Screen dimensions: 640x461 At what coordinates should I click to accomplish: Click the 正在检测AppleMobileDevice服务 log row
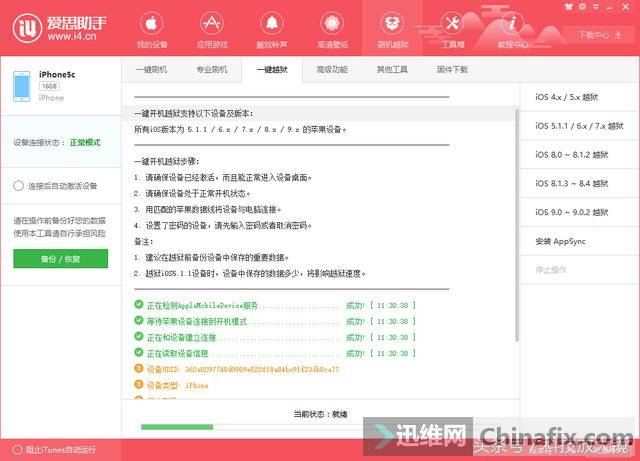(x=275, y=305)
